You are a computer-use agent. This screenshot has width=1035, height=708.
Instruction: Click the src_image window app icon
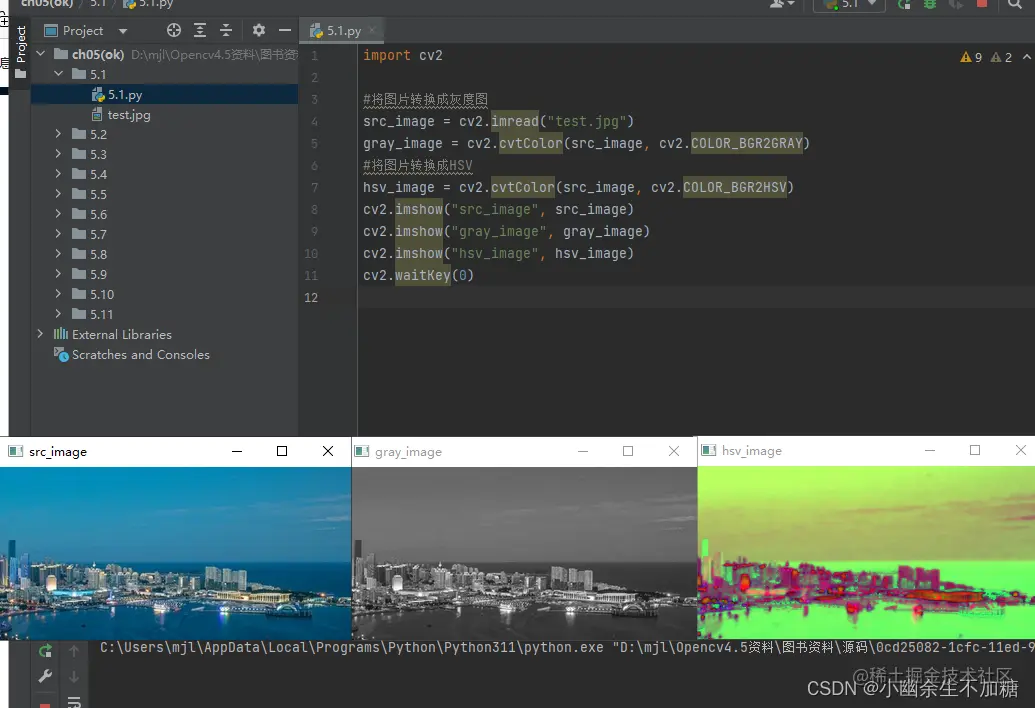pyautogui.click(x=15, y=451)
